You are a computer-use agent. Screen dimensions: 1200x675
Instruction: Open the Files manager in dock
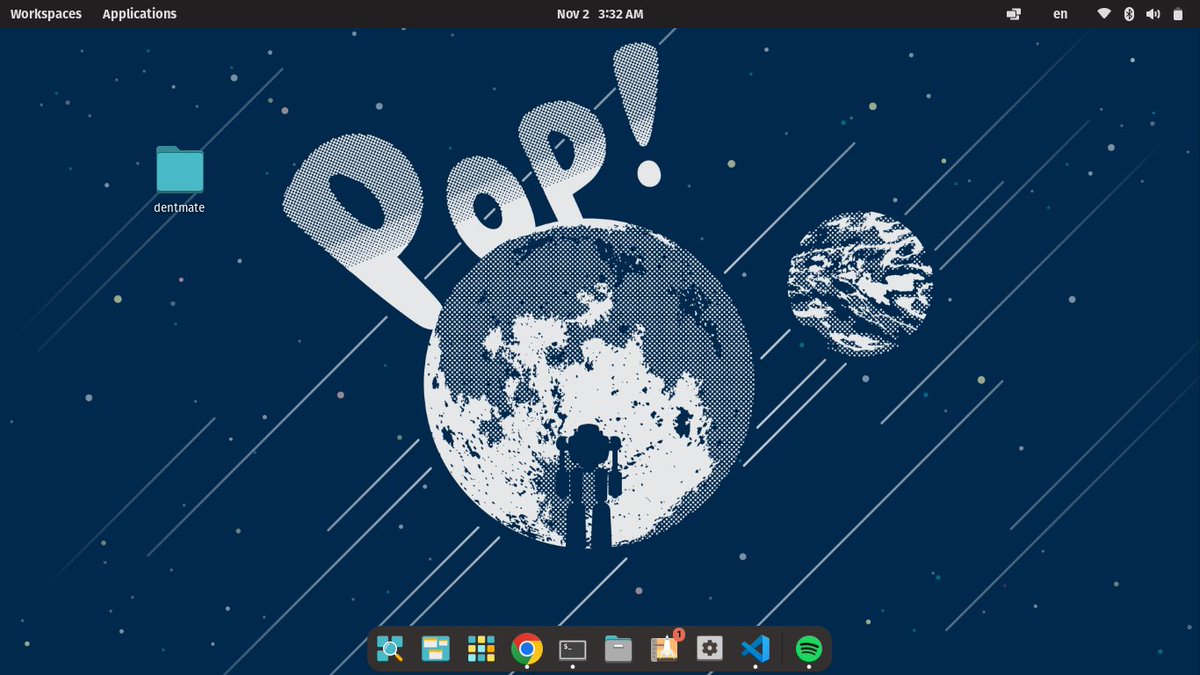pyautogui.click(x=619, y=649)
